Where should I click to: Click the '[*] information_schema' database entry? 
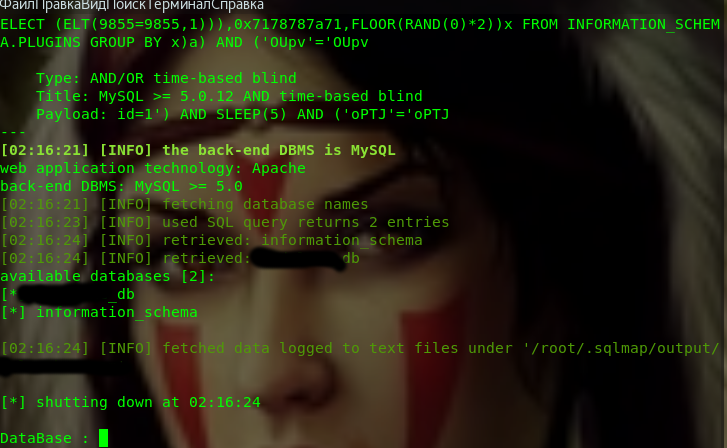[x=99, y=312]
